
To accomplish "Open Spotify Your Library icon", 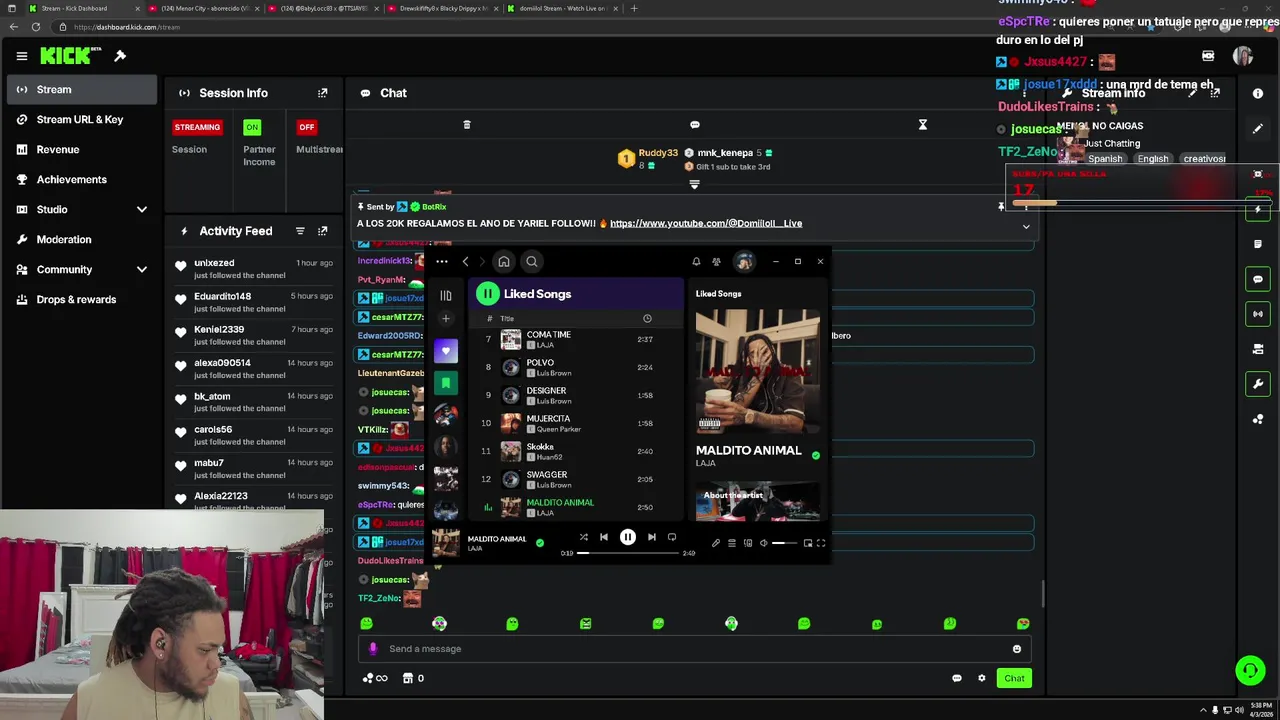I will (446, 296).
